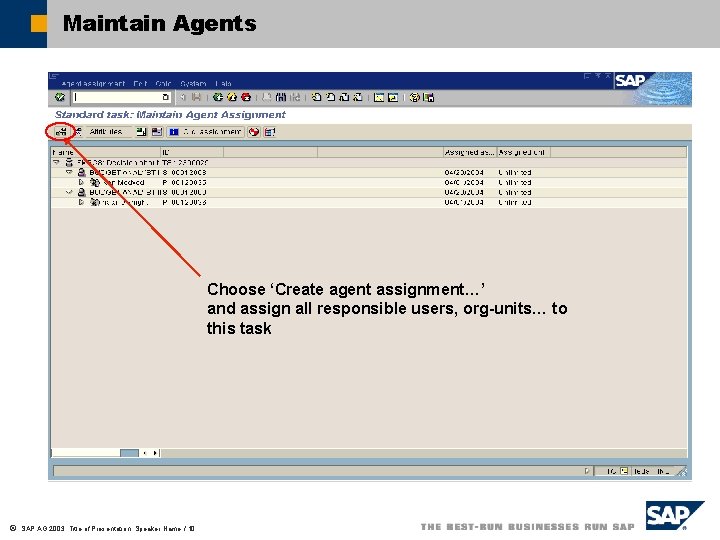Click the Assigned until column header
The width and height of the screenshot is (720, 540).
pyautogui.click(x=523, y=152)
